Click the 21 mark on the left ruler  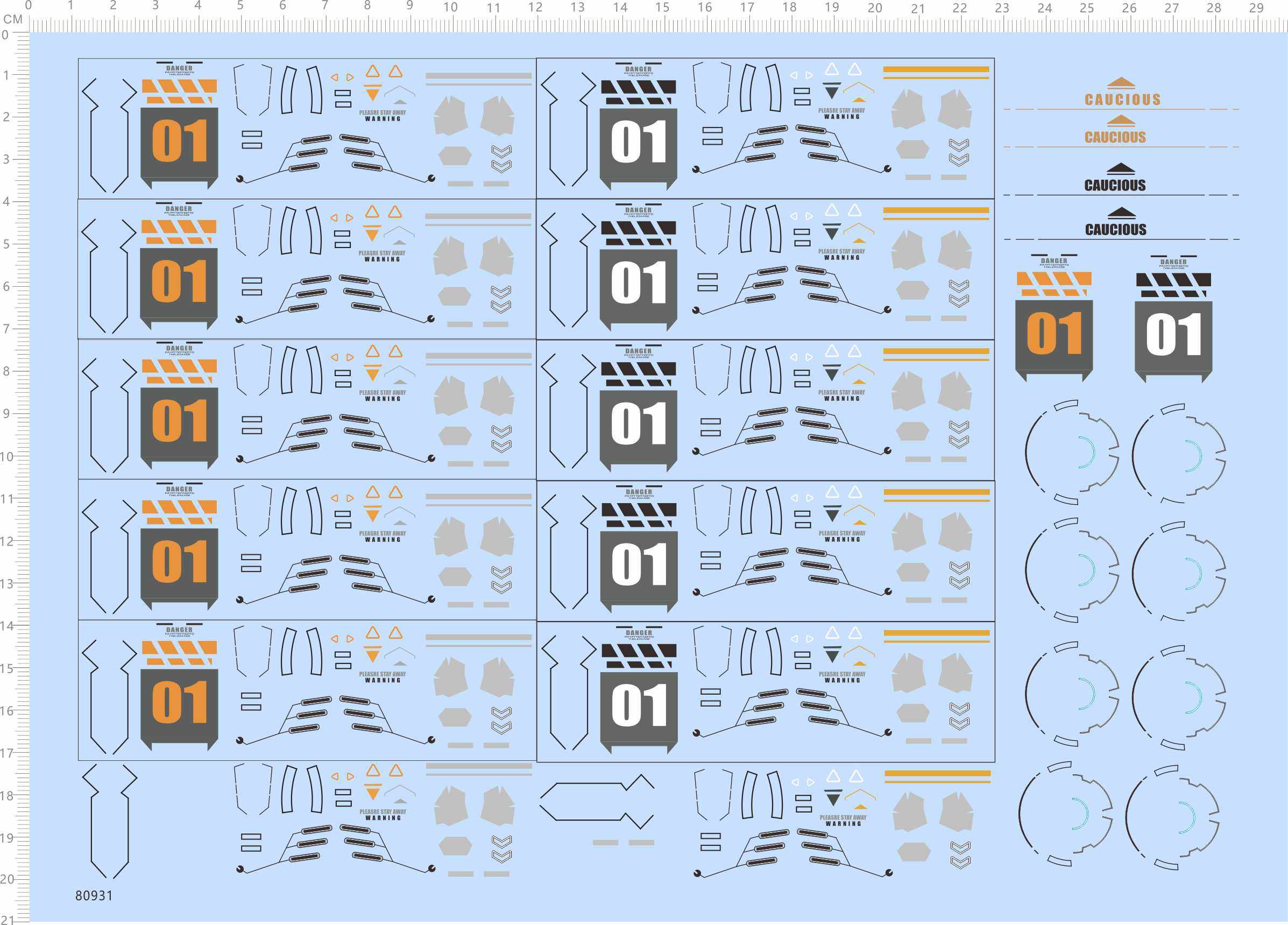coord(7,920)
